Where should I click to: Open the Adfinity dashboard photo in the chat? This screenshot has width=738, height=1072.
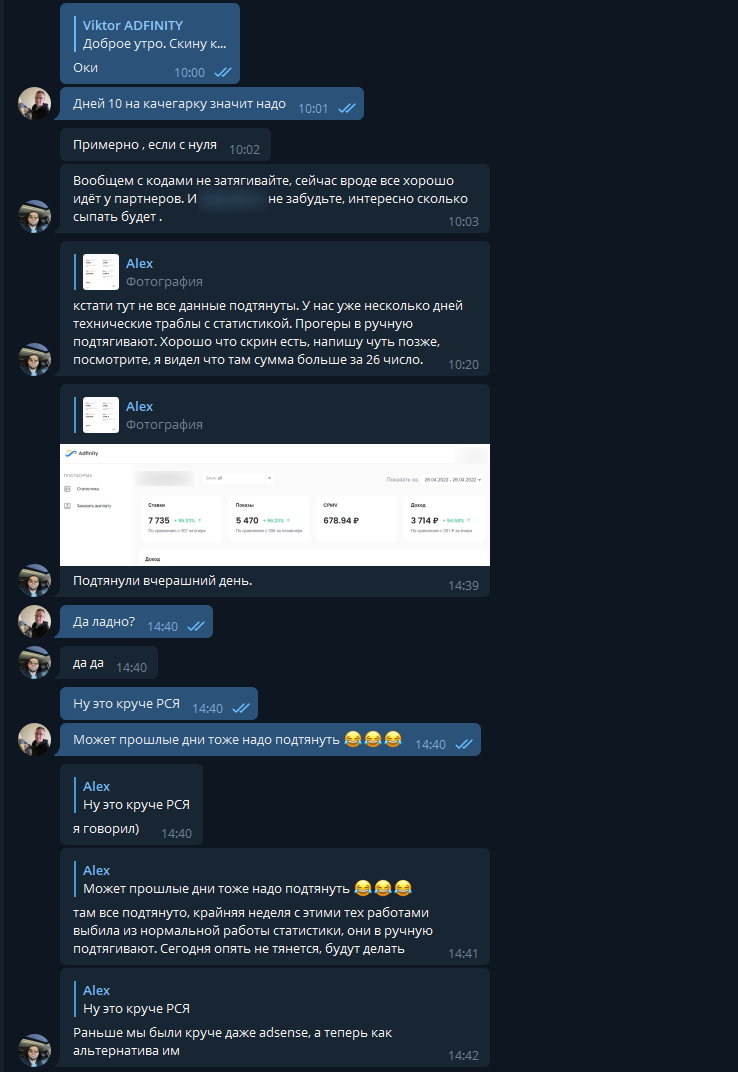pyautogui.click(x=275, y=505)
